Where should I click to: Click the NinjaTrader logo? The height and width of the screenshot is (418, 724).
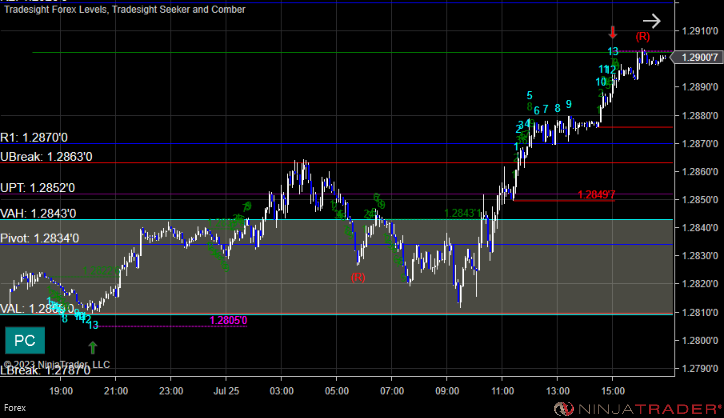pyautogui.click(x=637, y=409)
